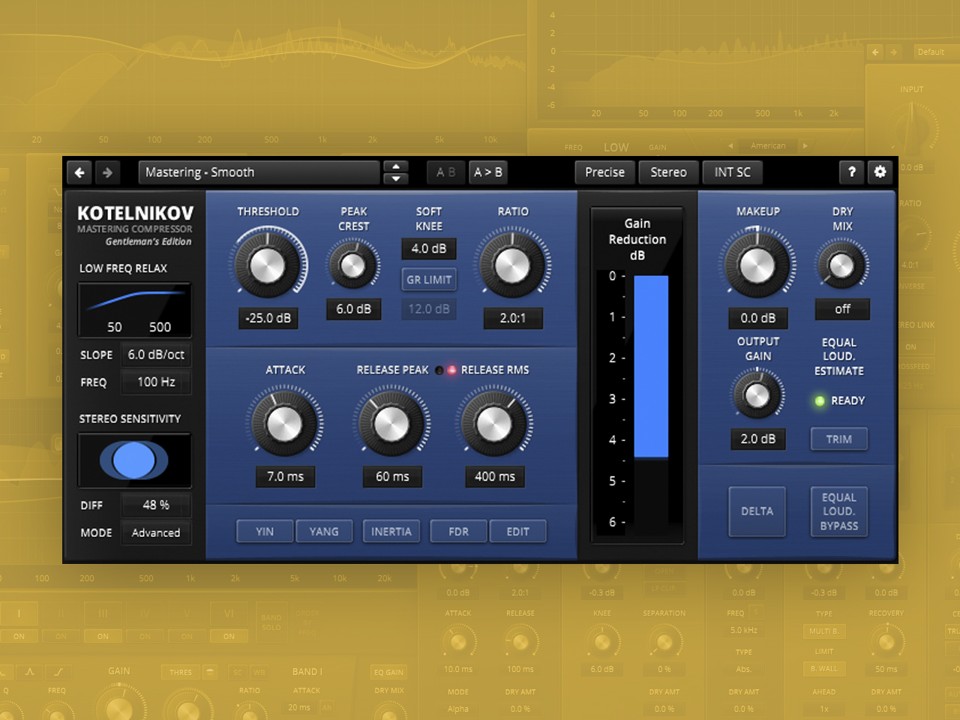Enable the GR LIMIT button
The width and height of the screenshot is (960, 720).
[429, 280]
